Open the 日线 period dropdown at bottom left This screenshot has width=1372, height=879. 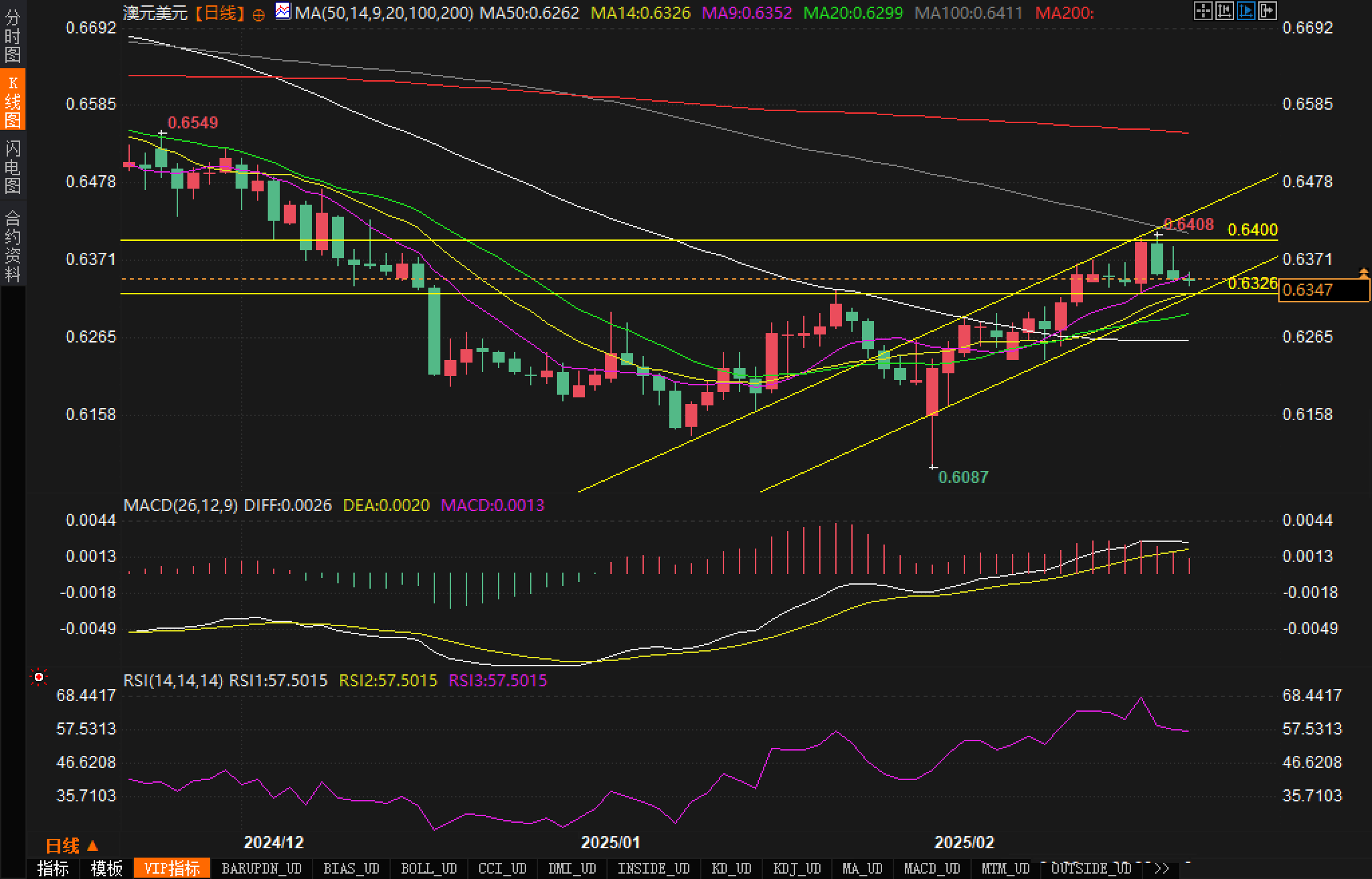click(72, 846)
